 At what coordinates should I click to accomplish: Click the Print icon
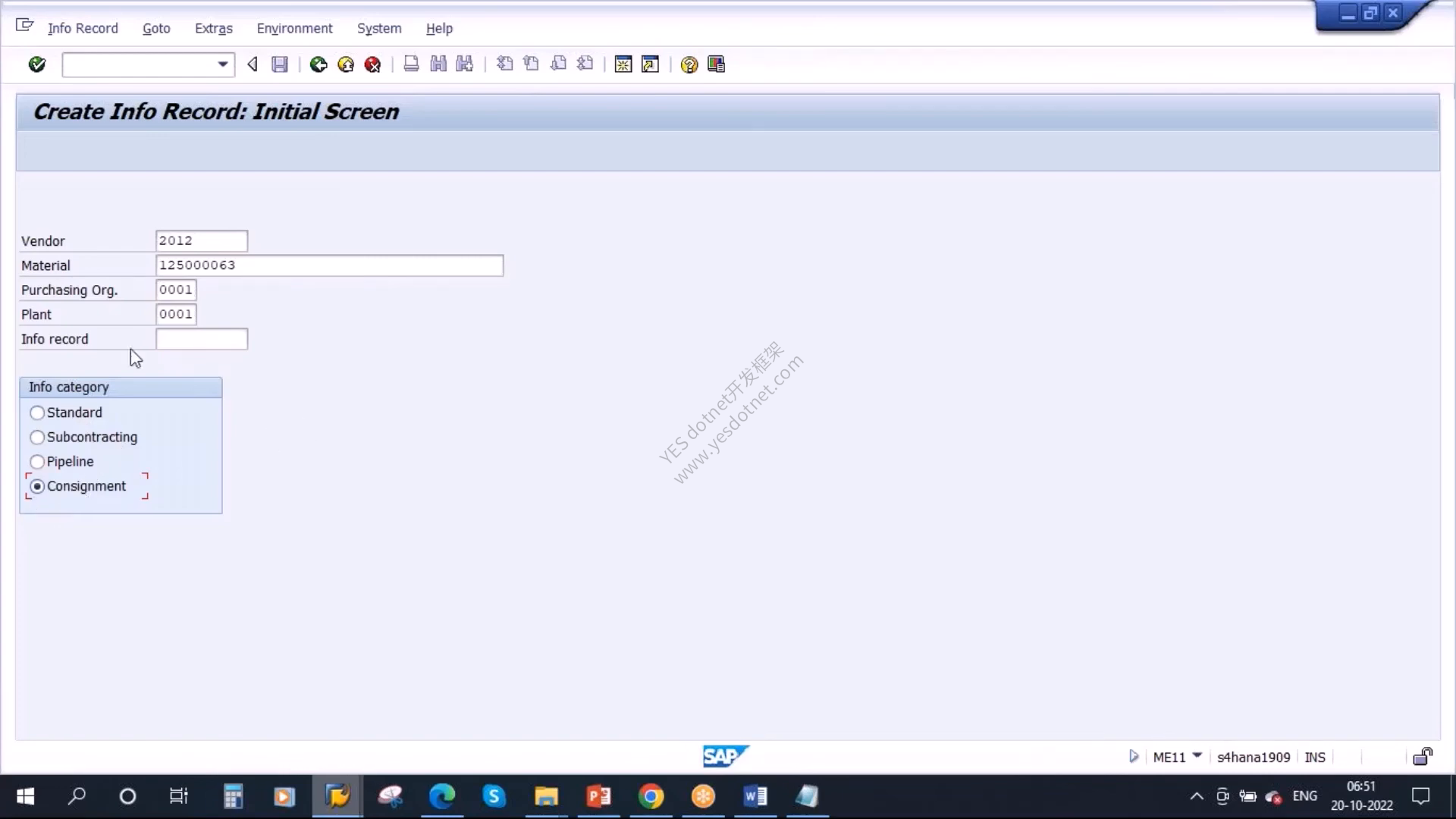tap(411, 64)
